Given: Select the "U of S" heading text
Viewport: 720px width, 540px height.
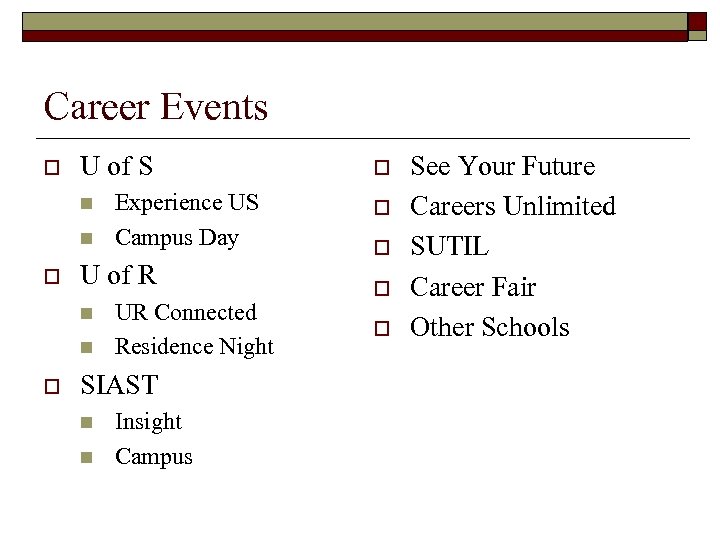Looking at the screenshot, I should click(x=116, y=166).
